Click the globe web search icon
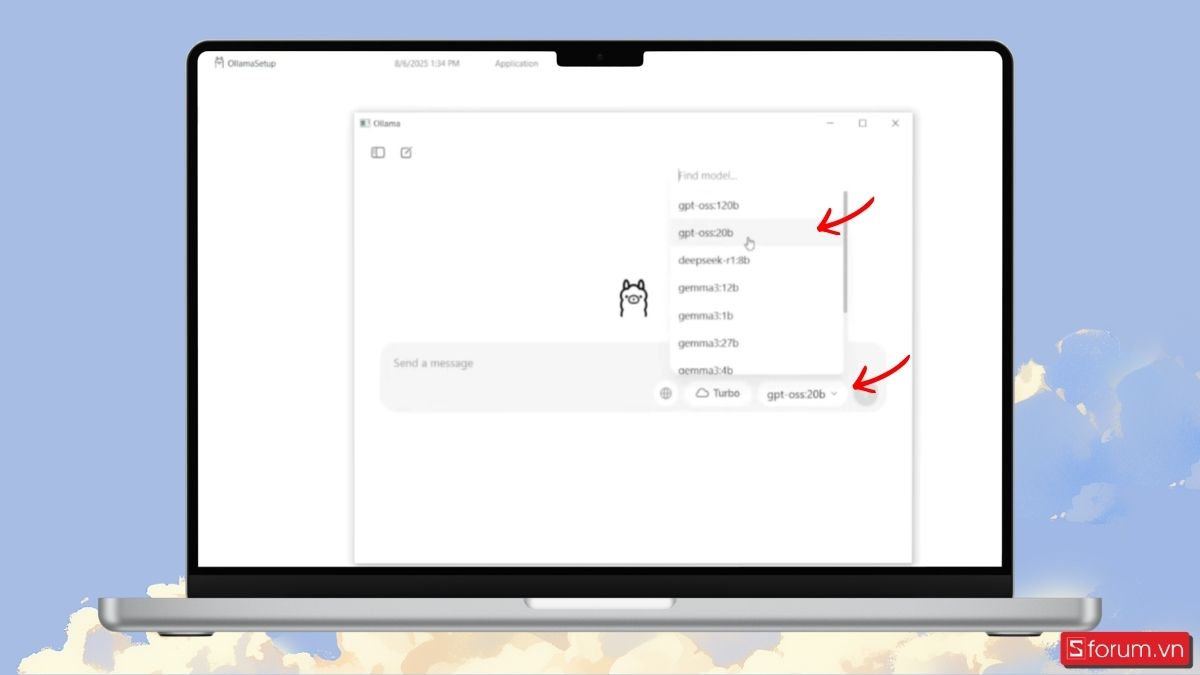Viewport: 1200px width, 675px height. coord(666,394)
